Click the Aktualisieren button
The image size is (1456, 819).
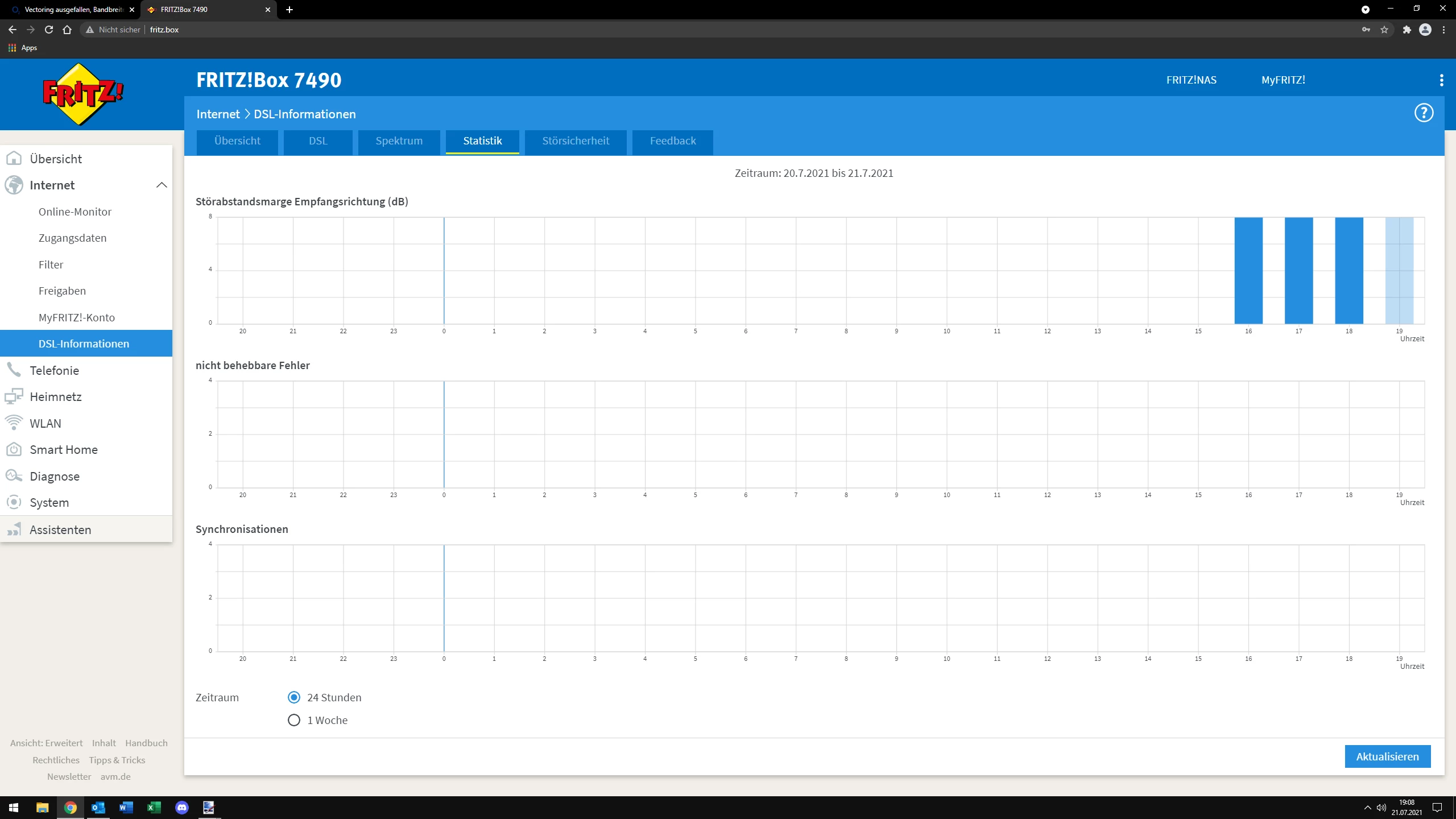pos(1387,756)
